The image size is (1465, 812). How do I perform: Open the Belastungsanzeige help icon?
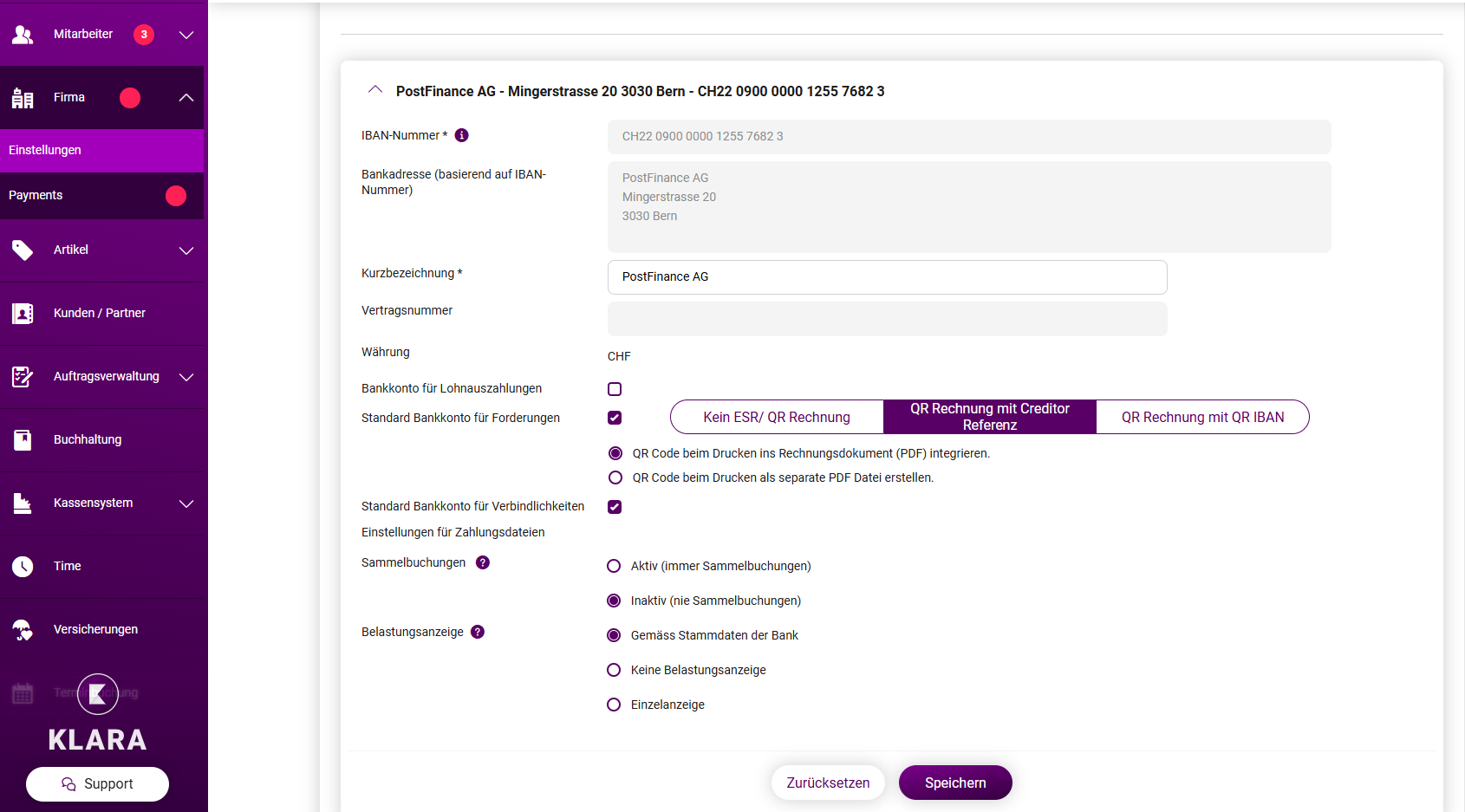pos(478,632)
